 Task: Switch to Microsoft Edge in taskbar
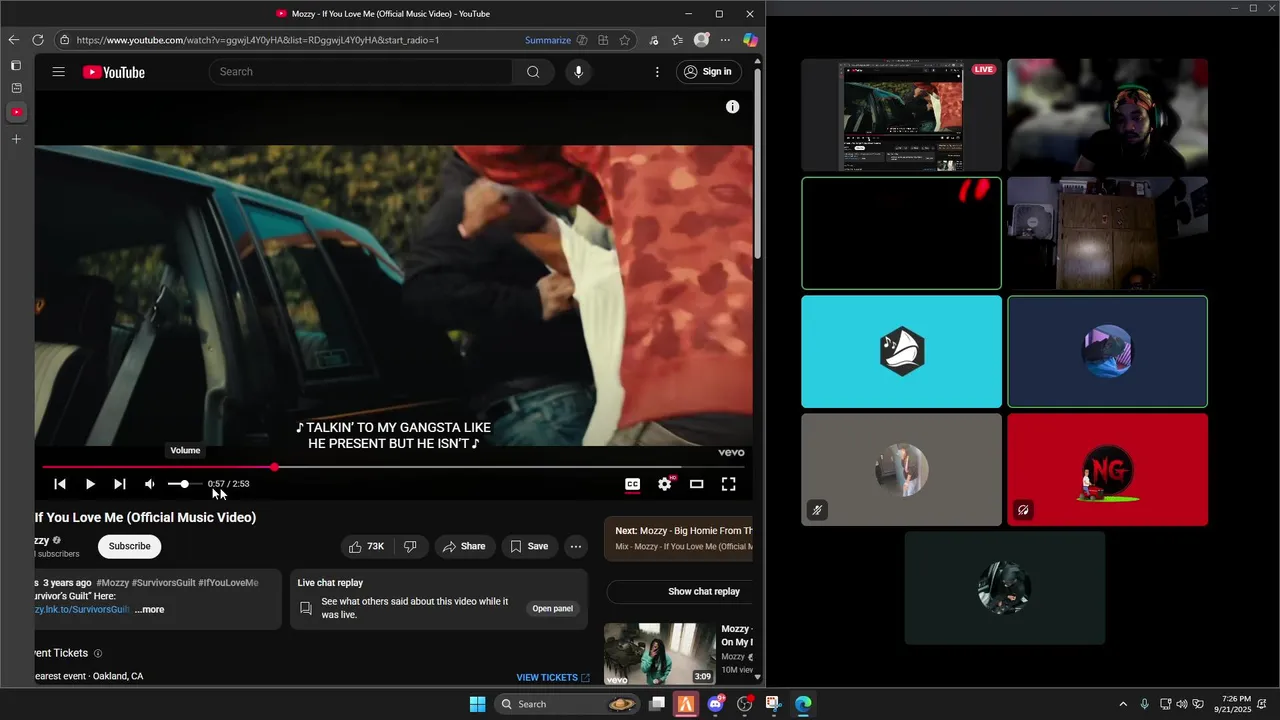(x=803, y=704)
